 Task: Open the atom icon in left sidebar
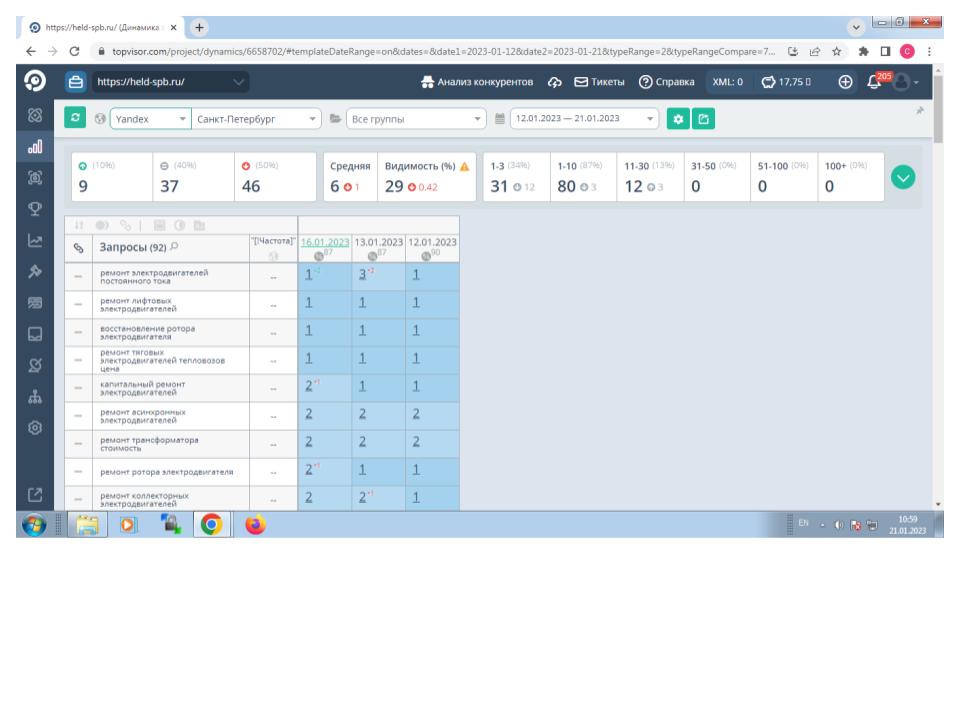pos(35,115)
